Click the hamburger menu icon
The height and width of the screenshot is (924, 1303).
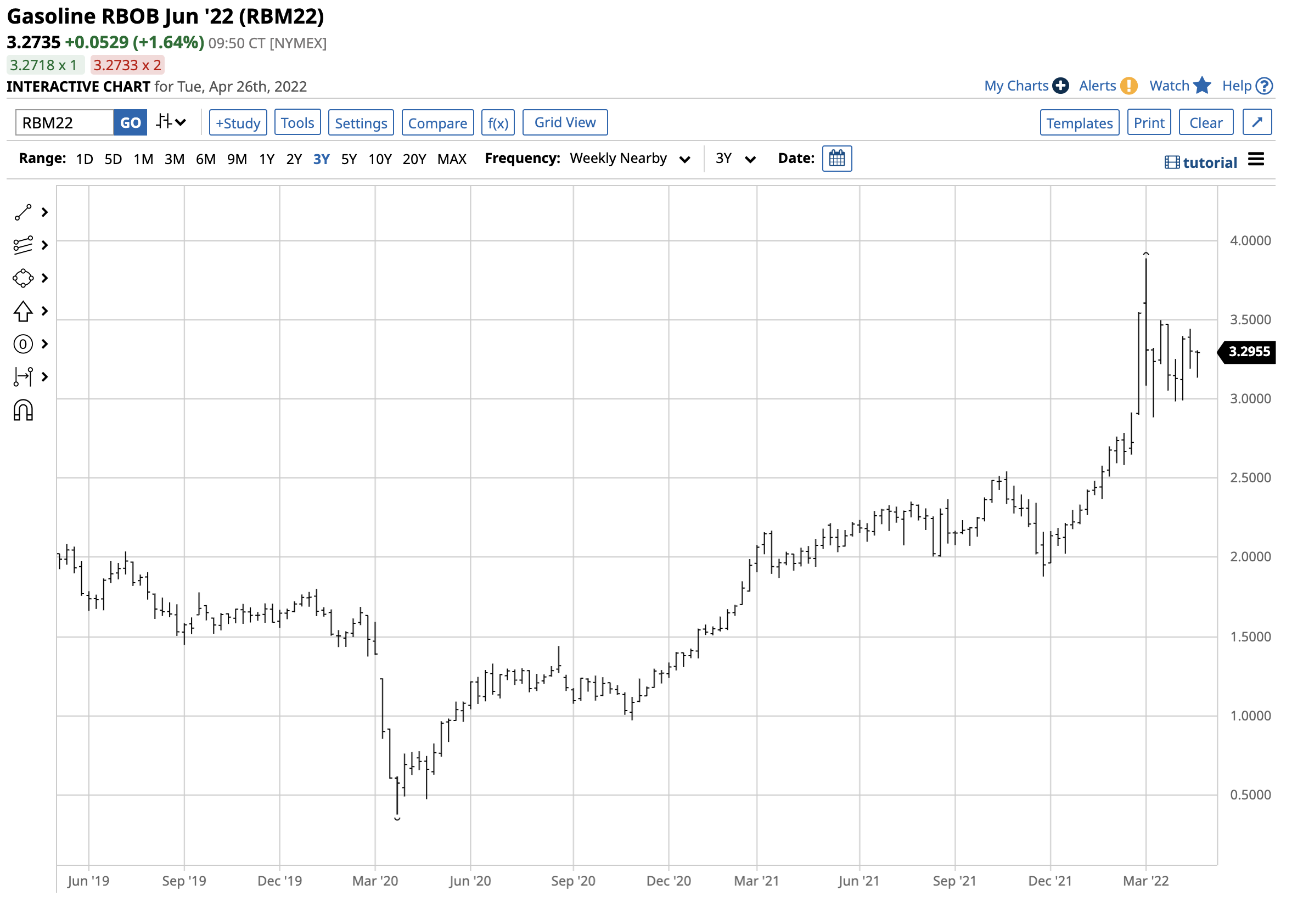click(1256, 160)
